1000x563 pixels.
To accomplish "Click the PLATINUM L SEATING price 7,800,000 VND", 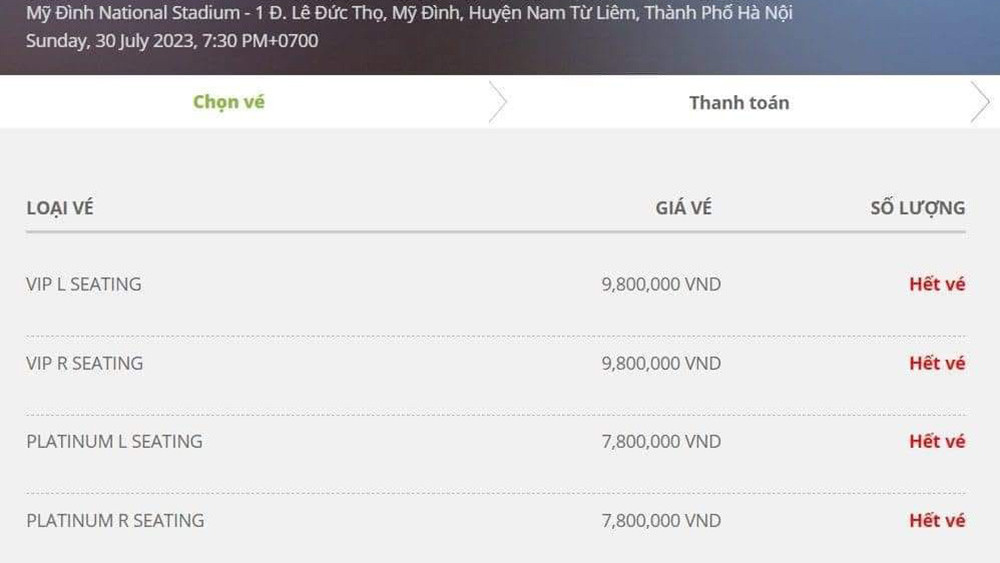I will point(661,441).
